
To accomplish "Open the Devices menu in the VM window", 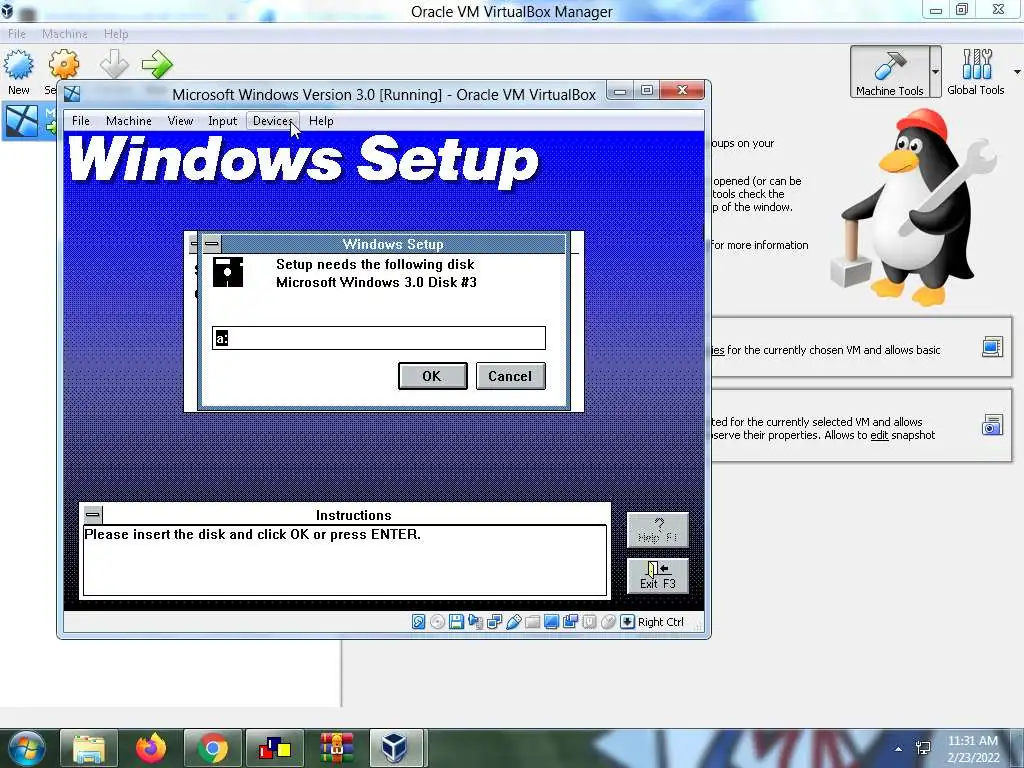I will [272, 121].
